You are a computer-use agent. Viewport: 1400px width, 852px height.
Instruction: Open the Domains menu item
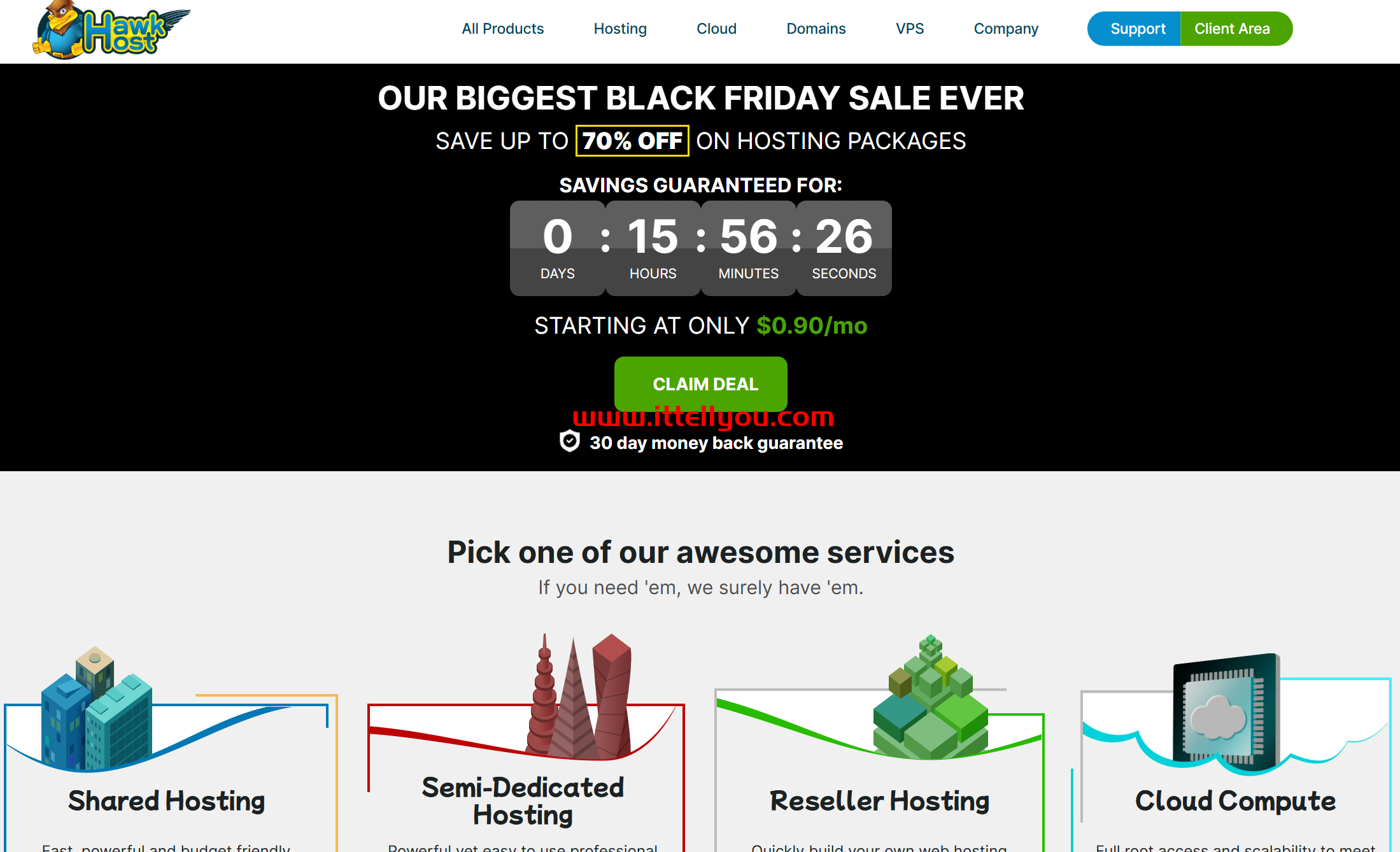coord(816,29)
